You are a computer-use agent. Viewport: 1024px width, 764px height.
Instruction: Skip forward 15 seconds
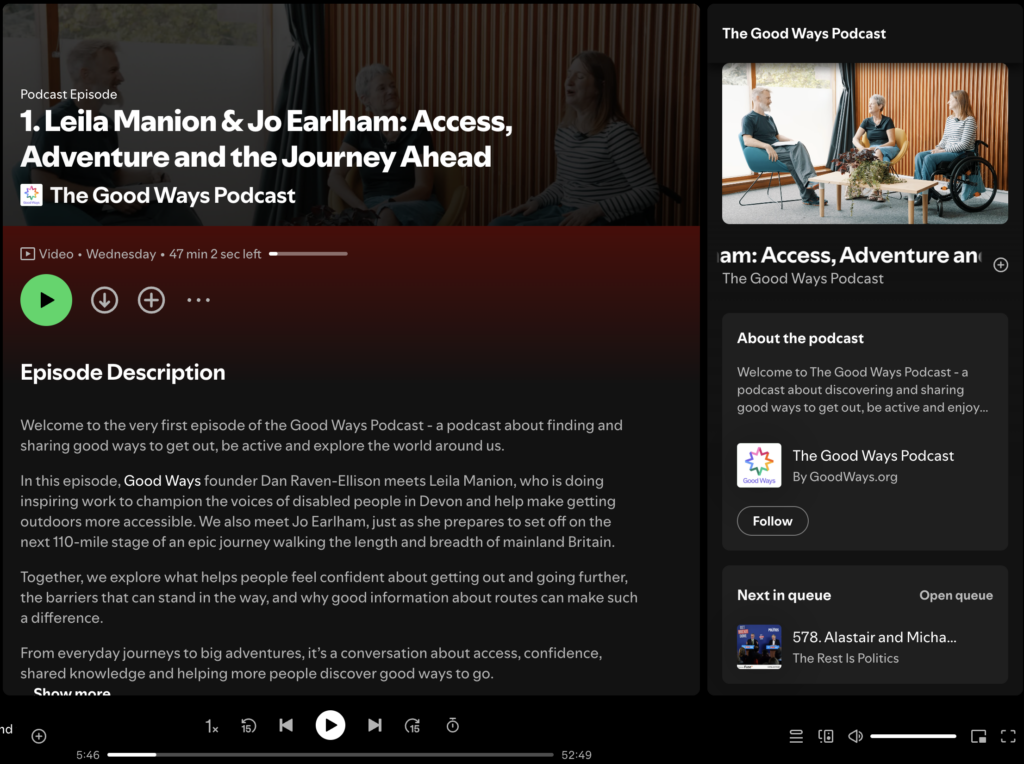[x=413, y=725]
